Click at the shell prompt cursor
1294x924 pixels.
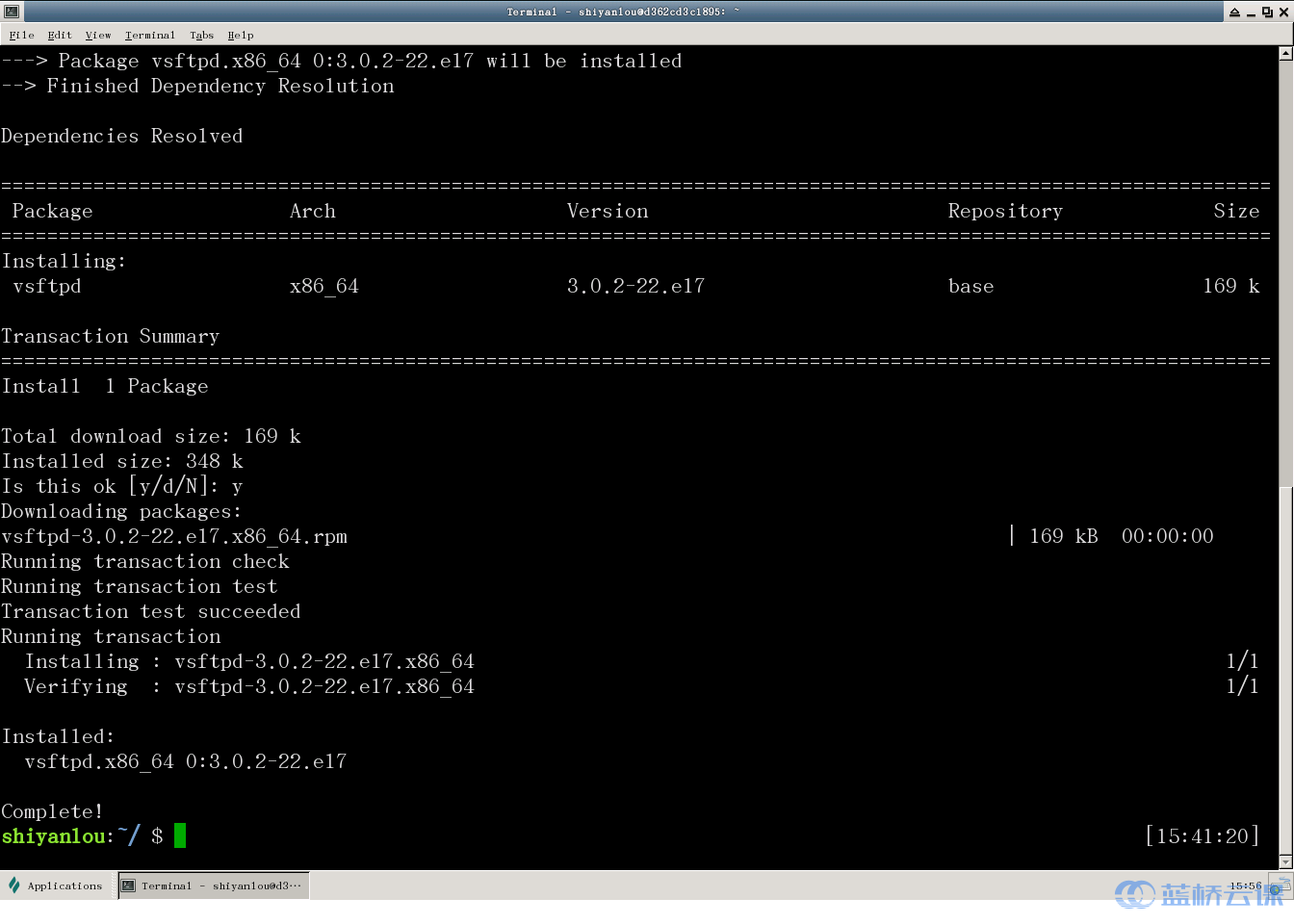tap(180, 835)
